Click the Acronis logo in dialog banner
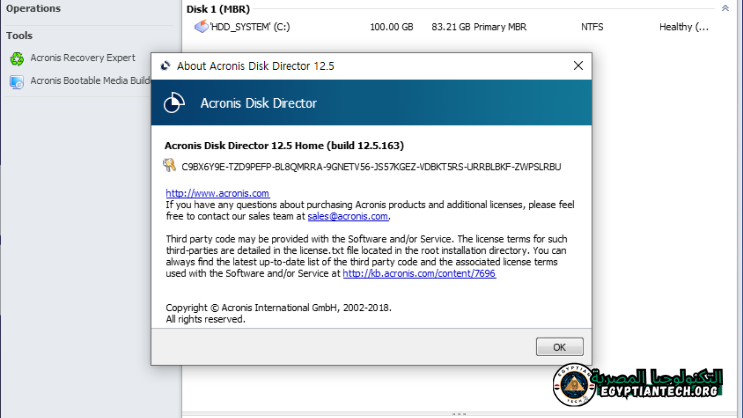This screenshot has width=743, height=418. click(x=174, y=103)
